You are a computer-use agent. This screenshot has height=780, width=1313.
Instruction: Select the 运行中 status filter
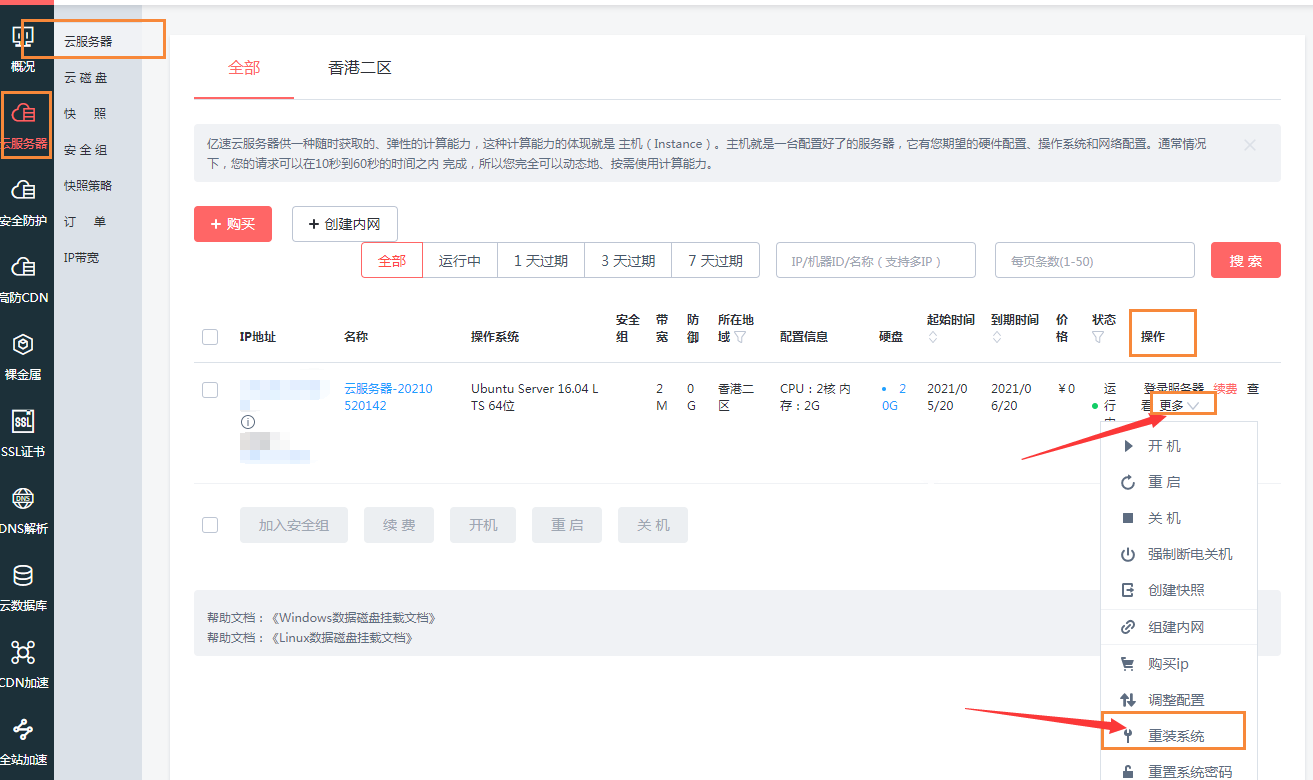(x=460, y=260)
